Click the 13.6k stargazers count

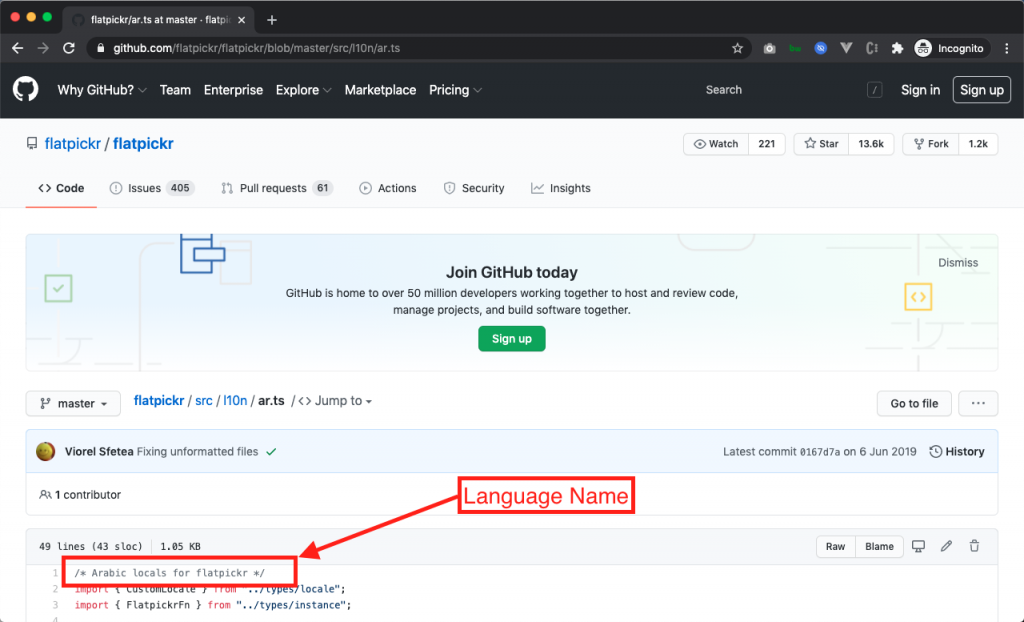871,144
